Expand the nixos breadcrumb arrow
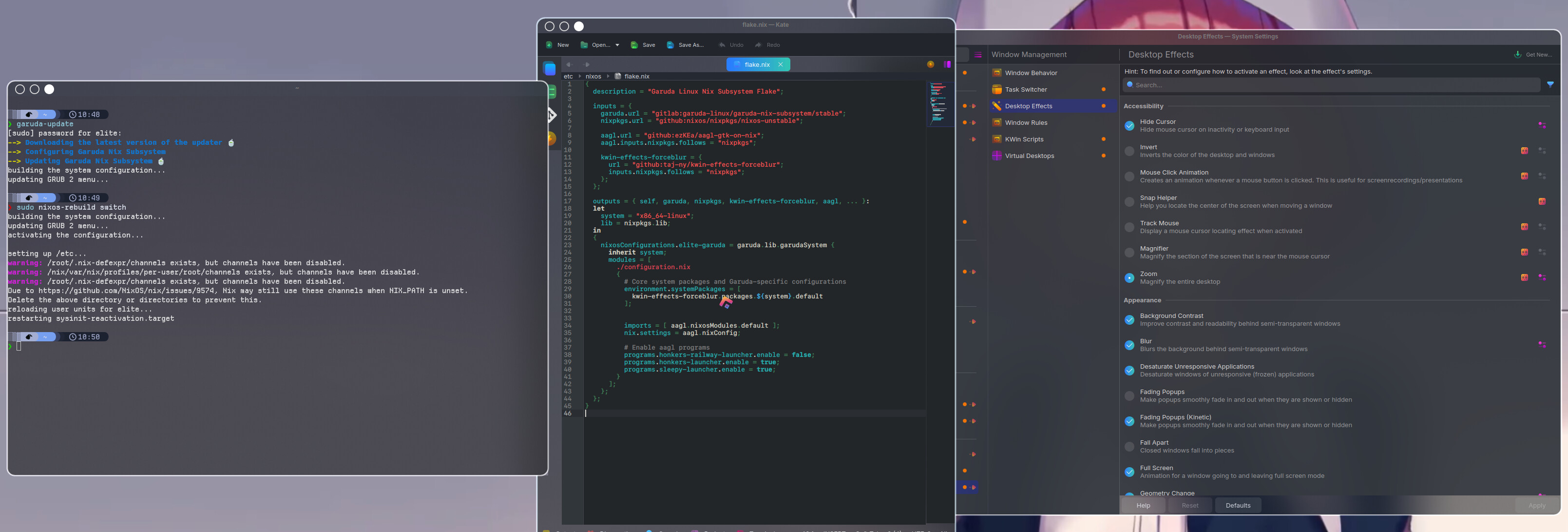The height and width of the screenshot is (532, 1568). point(608,77)
